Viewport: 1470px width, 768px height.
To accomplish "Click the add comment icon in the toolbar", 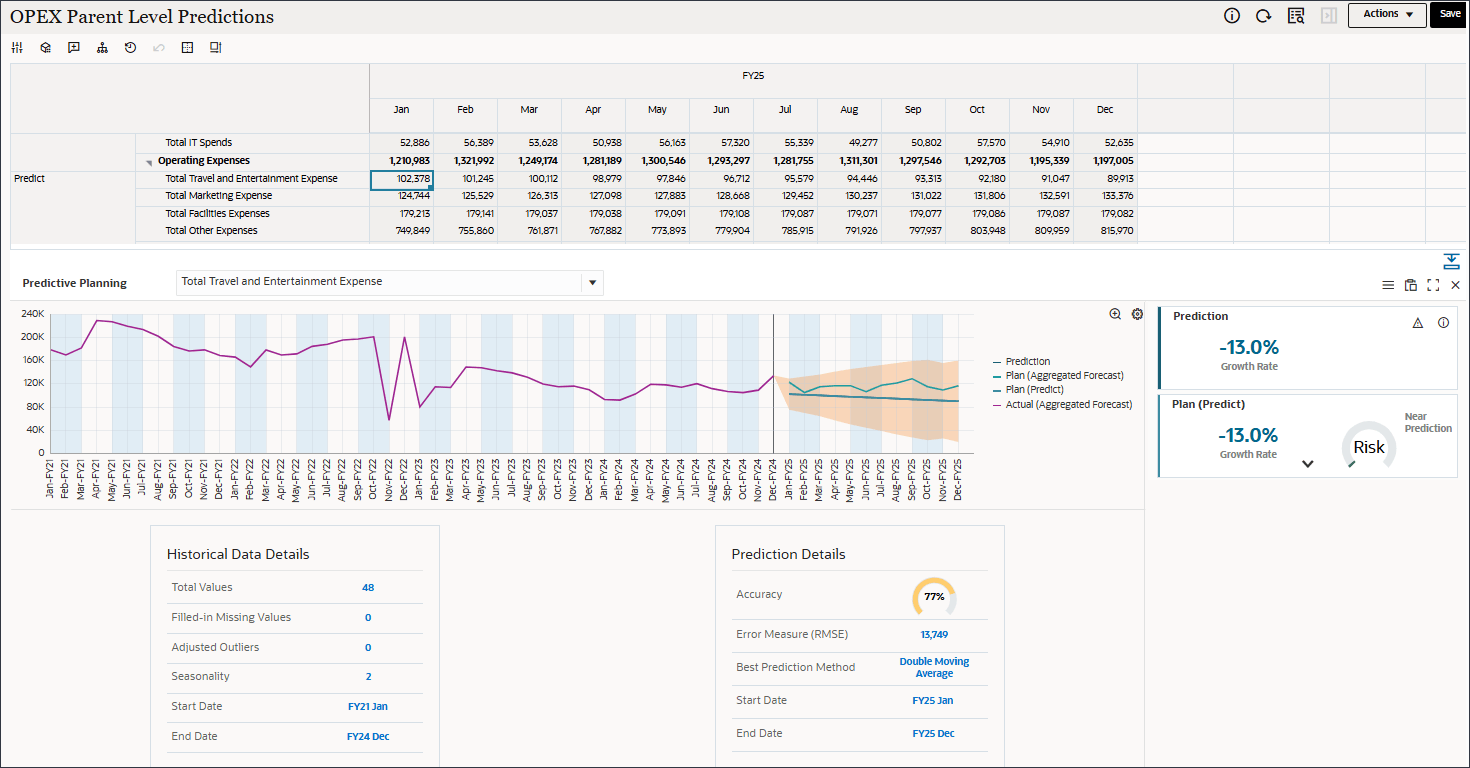I will (x=74, y=48).
